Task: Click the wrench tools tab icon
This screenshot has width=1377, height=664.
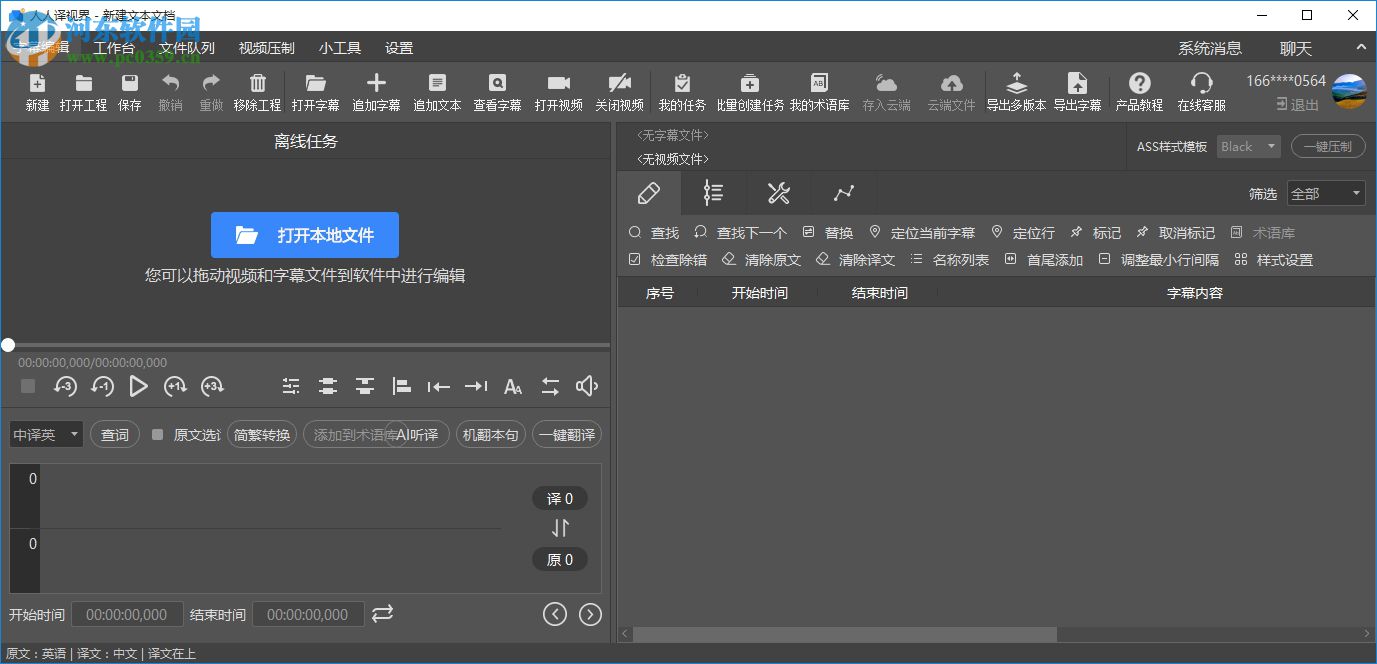Action: click(778, 193)
